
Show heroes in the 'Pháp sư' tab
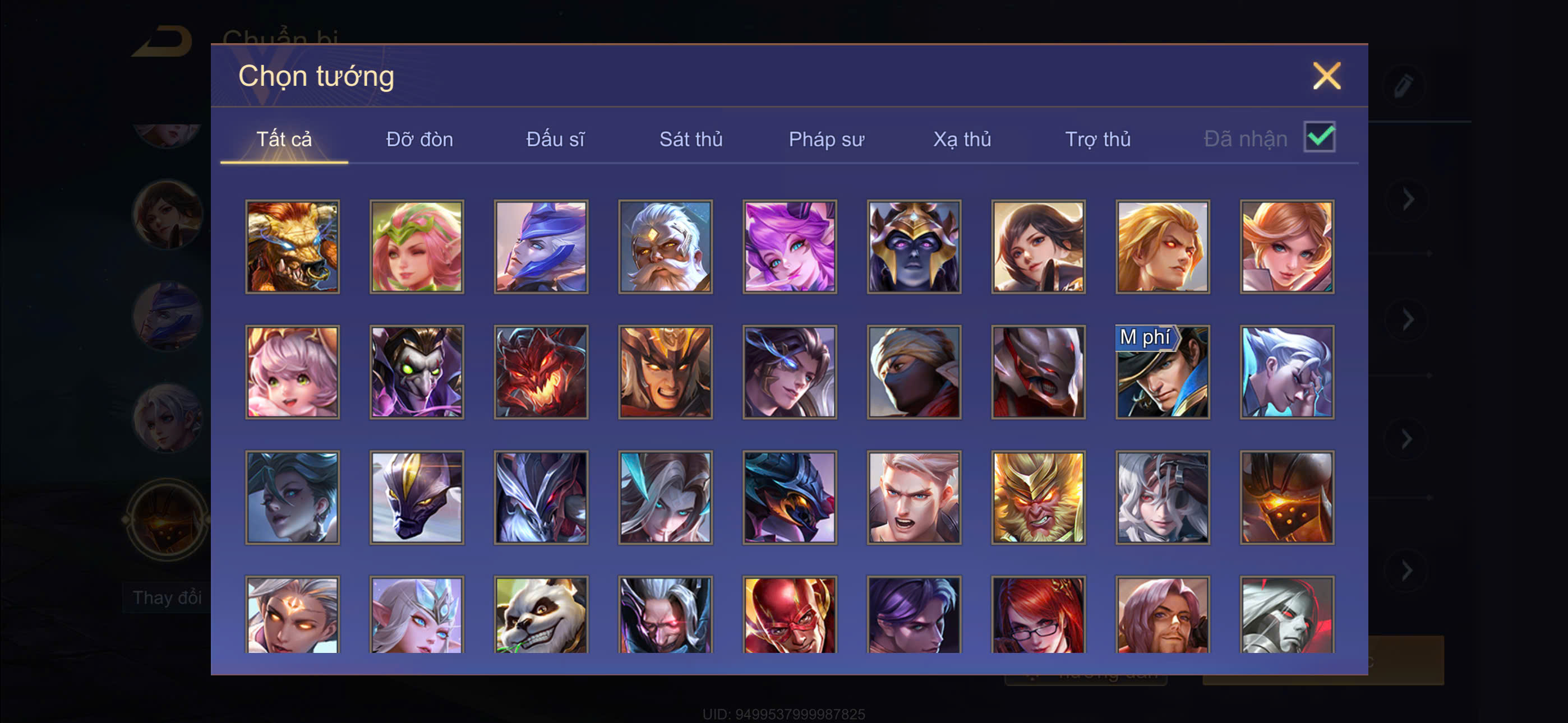tap(826, 140)
